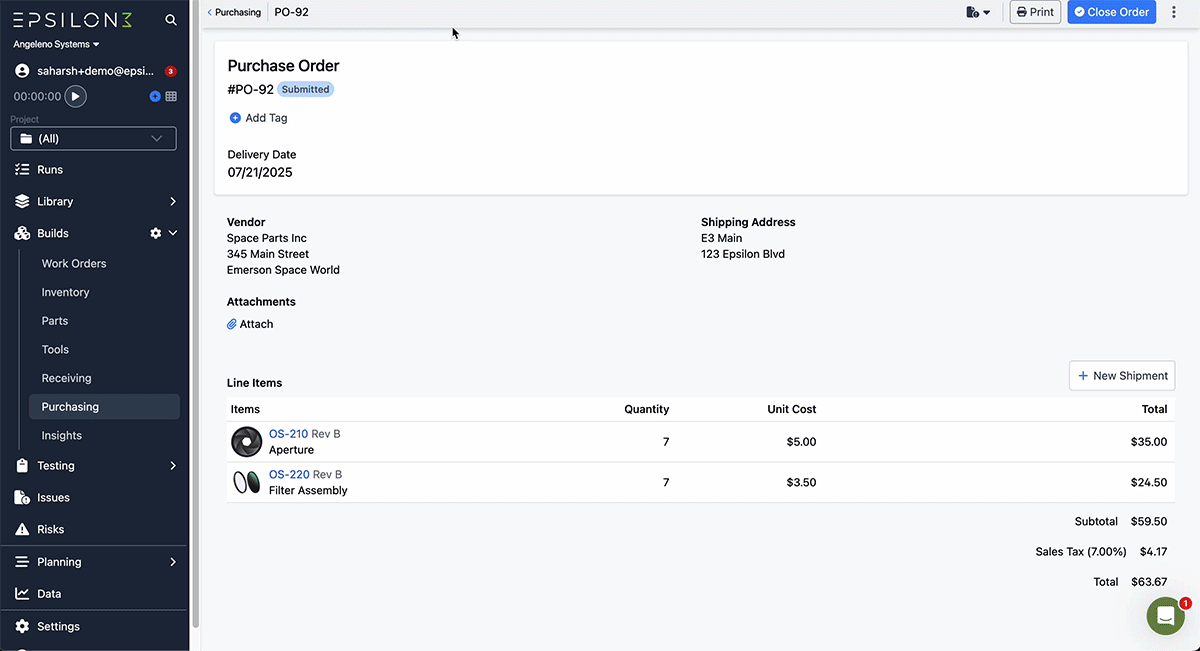Click the $63.67 total amount

pos(1148,582)
